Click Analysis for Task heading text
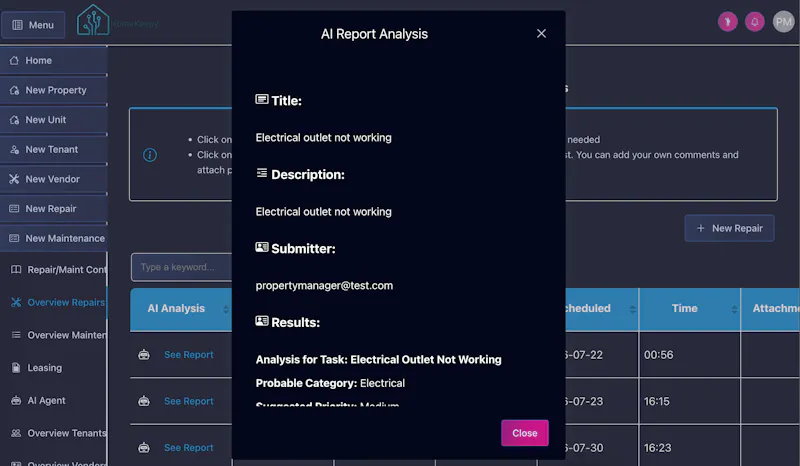Image resolution: width=800 pixels, height=466 pixels. [x=379, y=360]
